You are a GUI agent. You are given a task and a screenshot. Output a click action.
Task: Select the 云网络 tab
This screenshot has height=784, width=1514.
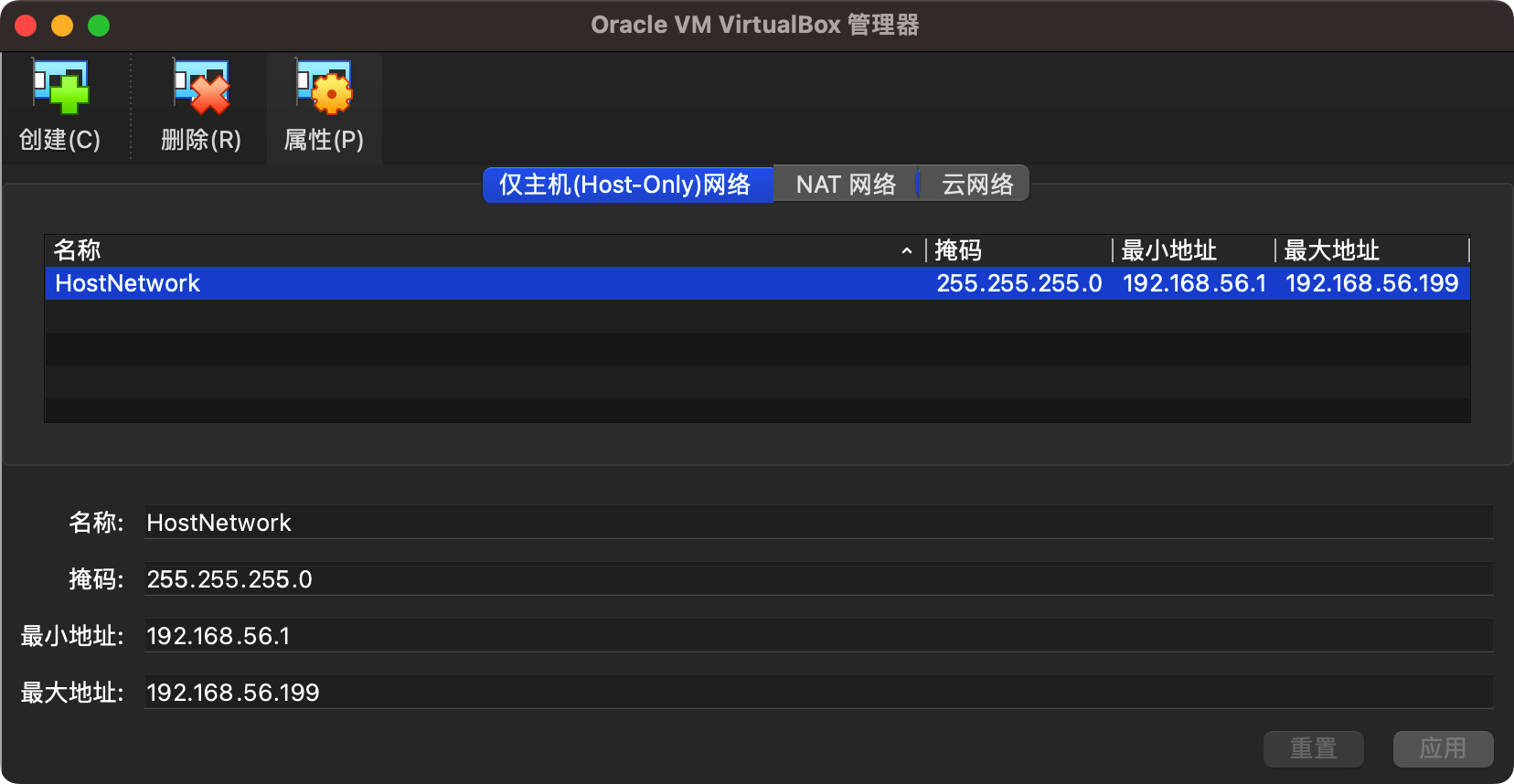[x=976, y=185]
